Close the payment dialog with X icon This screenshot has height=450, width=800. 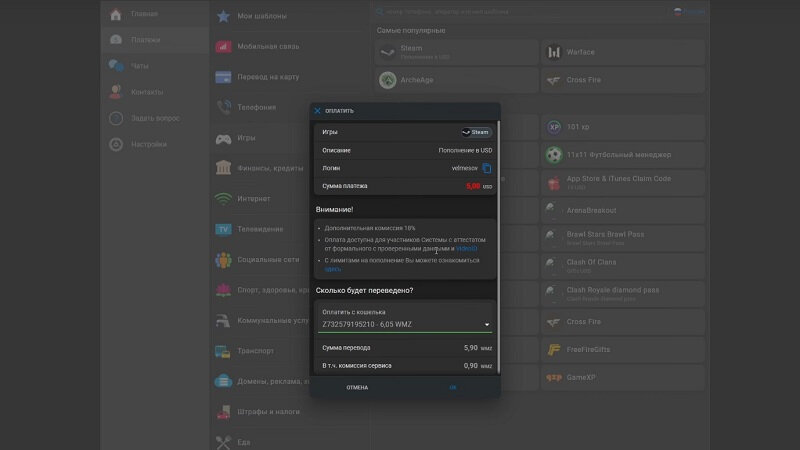click(x=317, y=111)
